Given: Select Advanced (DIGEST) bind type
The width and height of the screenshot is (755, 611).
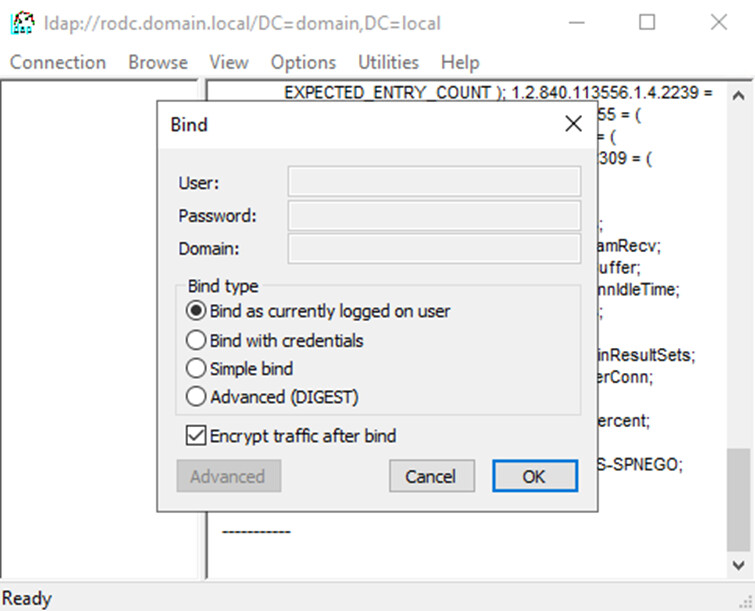Looking at the screenshot, I should [x=197, y=397].
